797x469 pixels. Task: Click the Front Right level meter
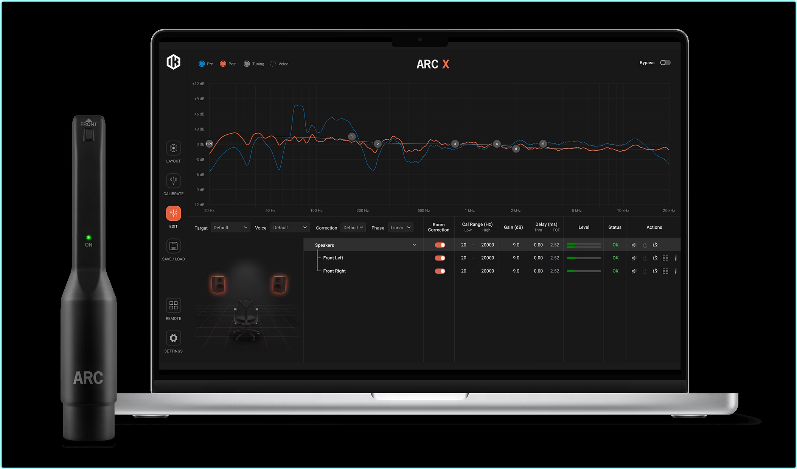tap(584, 271)
